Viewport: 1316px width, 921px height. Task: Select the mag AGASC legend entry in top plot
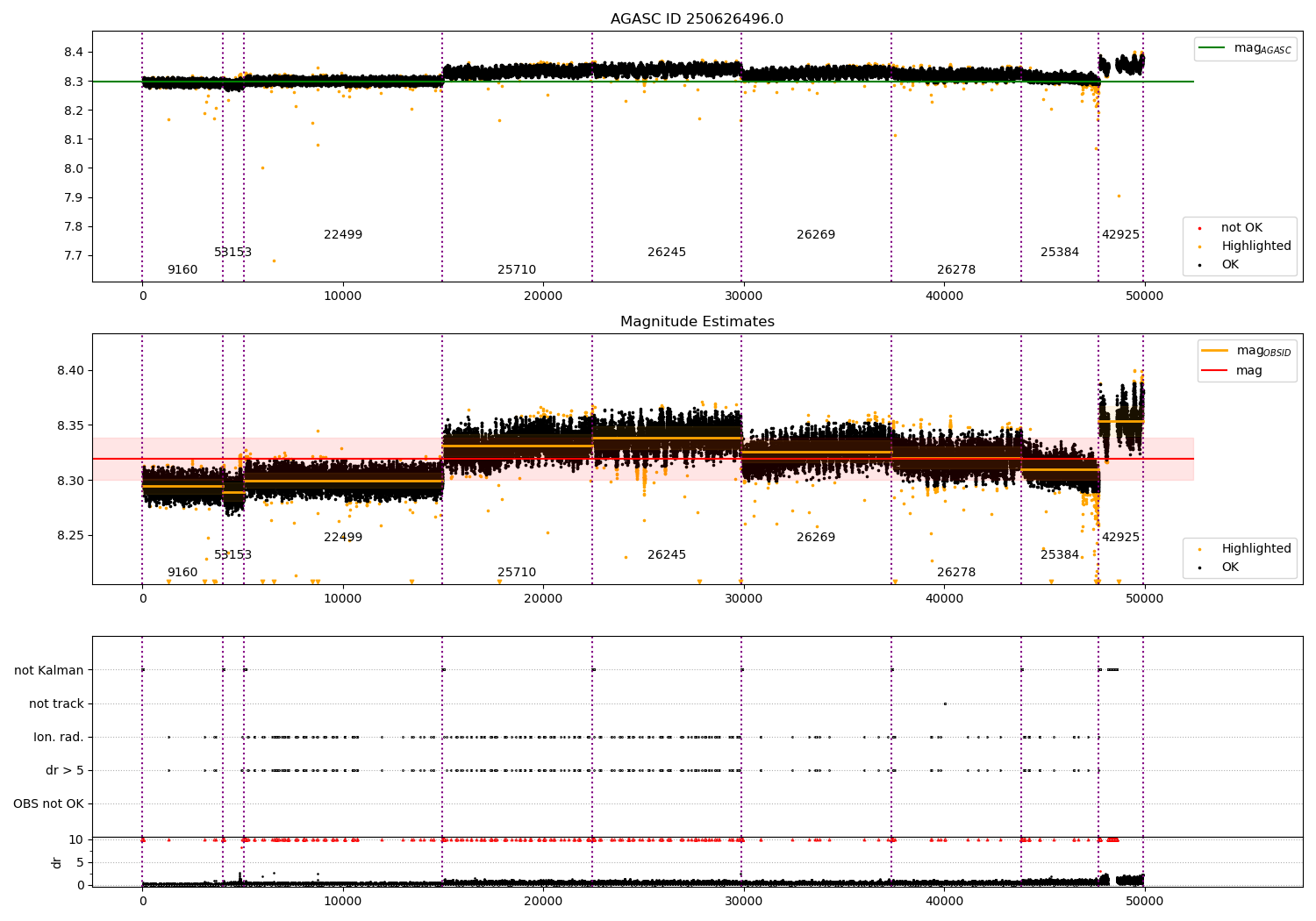[1246, 48]
